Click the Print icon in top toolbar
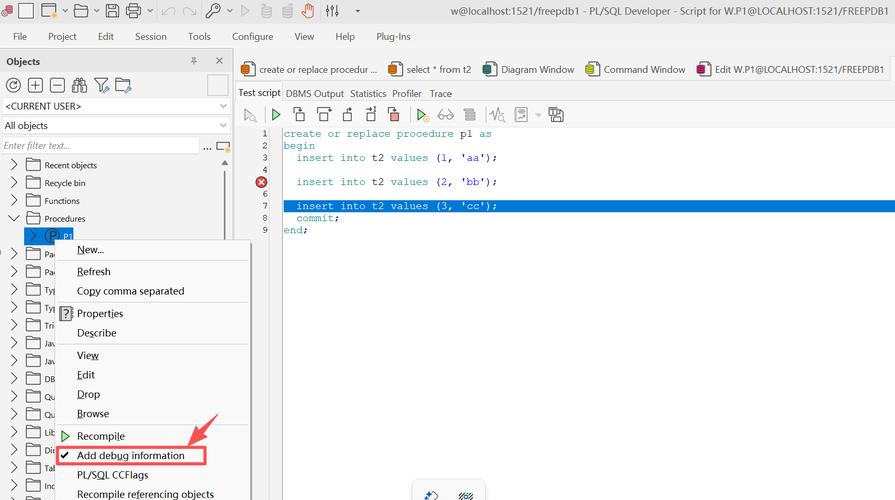 pos(133,11)
